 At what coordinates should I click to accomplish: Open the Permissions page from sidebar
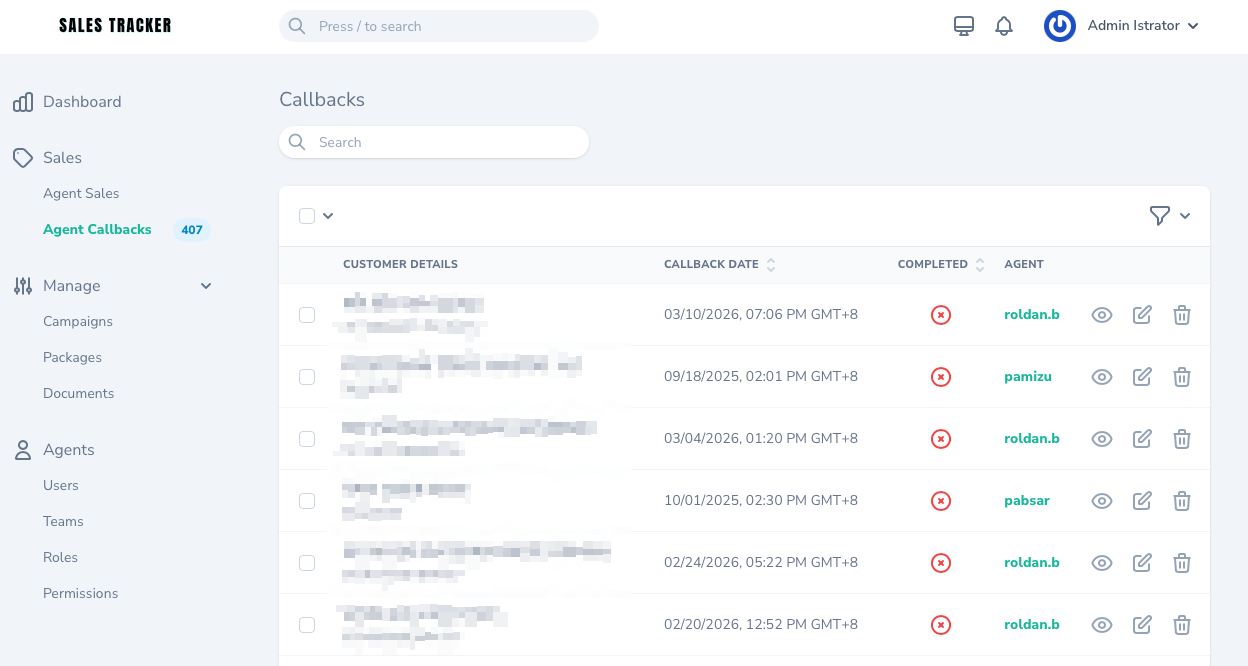[x=80, y=593]
